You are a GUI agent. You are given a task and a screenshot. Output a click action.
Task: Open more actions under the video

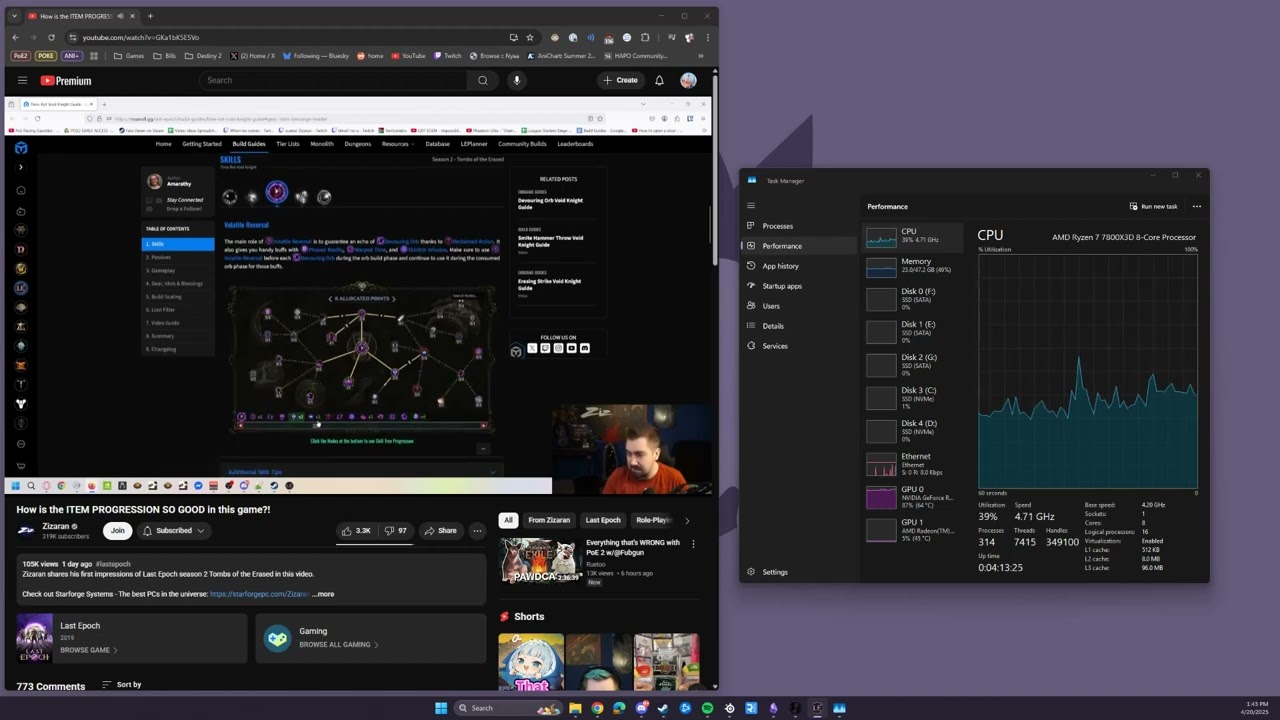(x=477, y=530)
